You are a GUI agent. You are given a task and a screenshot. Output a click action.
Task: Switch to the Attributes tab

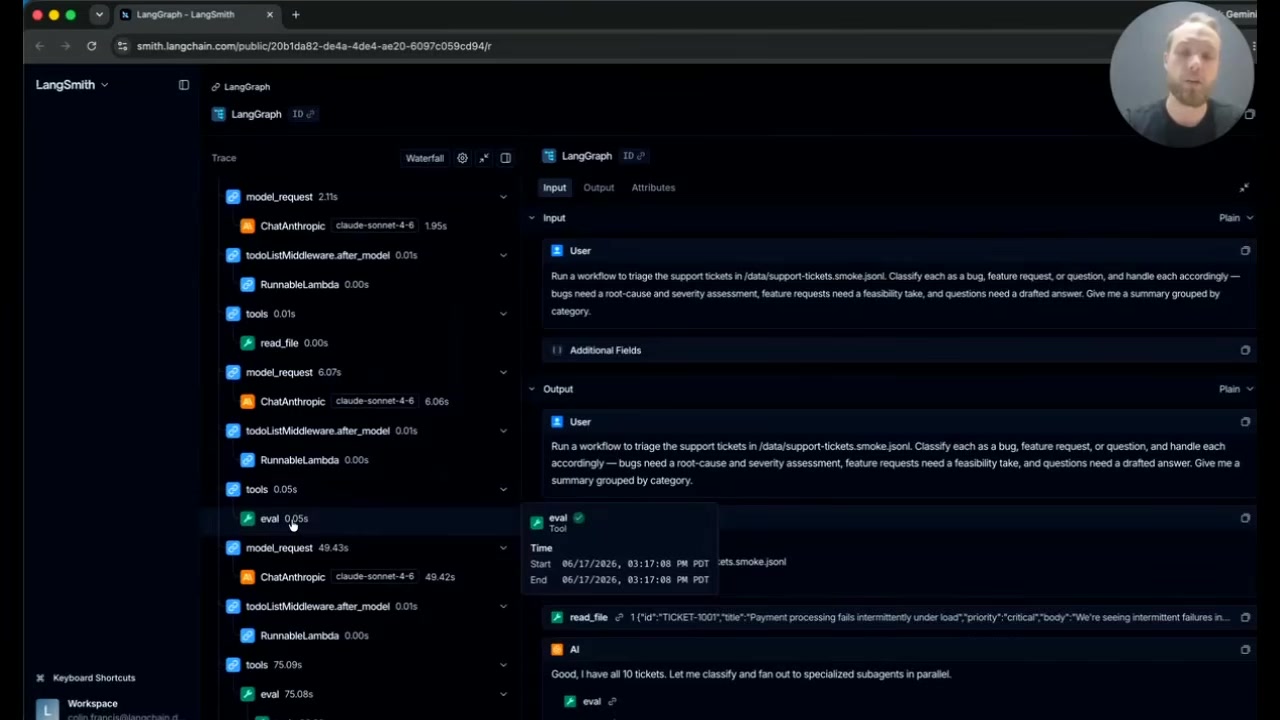click(x=653, y=188)
